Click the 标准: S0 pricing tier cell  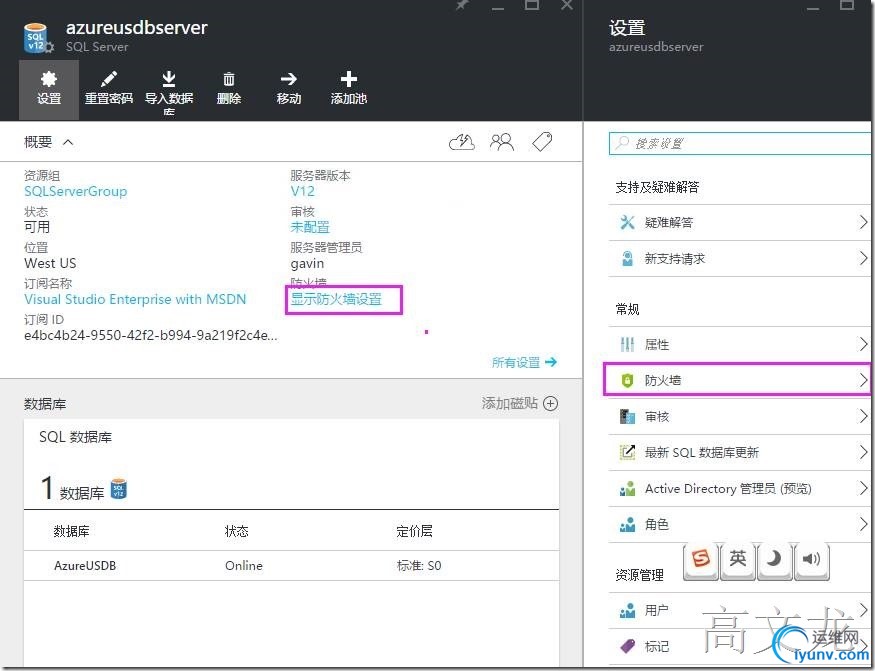coord(419,565)
